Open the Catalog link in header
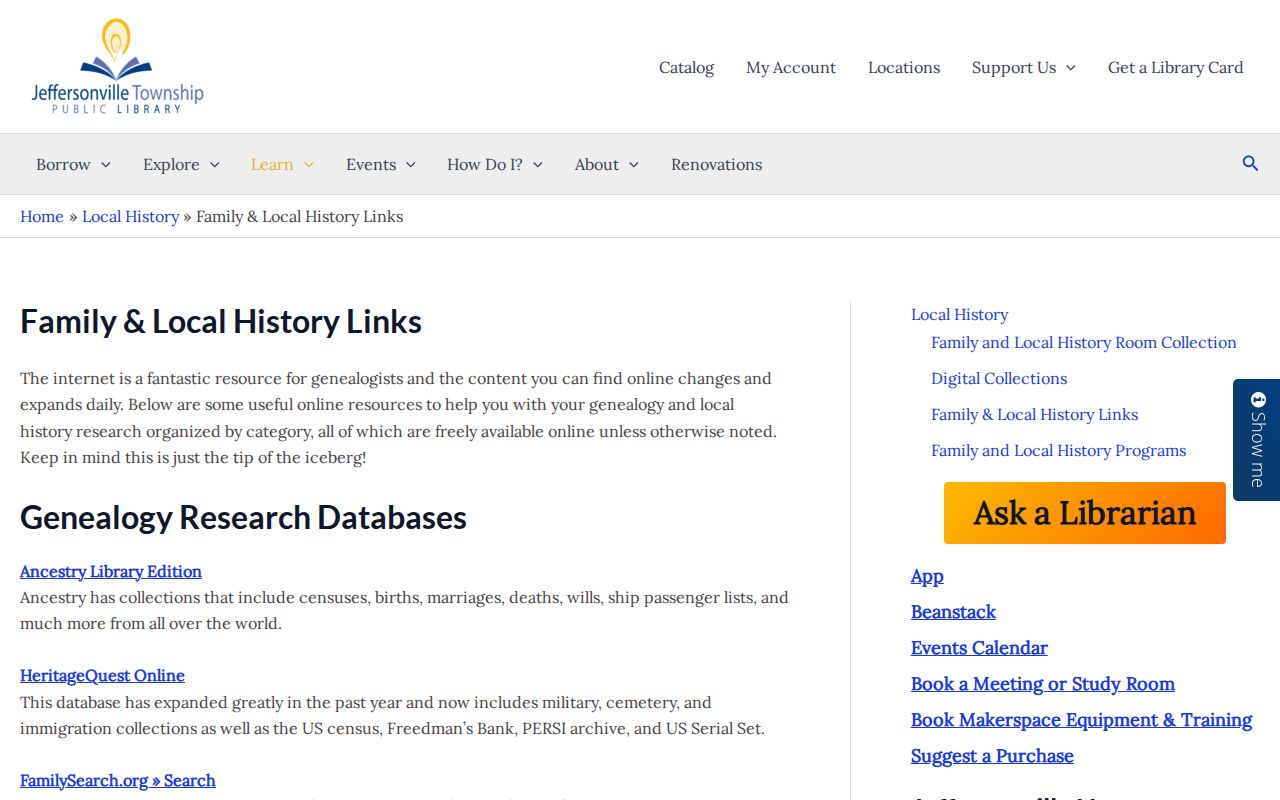The image size is (1280, 800). tap(686, 67)
